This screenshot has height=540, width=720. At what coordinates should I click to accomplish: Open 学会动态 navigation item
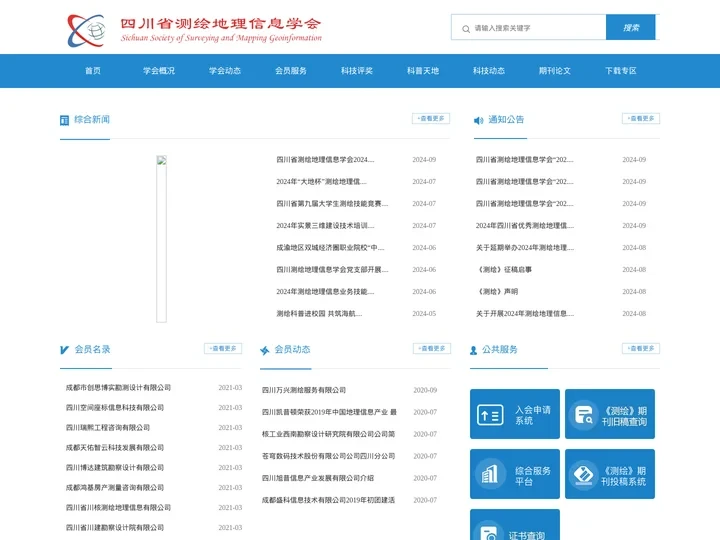225,71
